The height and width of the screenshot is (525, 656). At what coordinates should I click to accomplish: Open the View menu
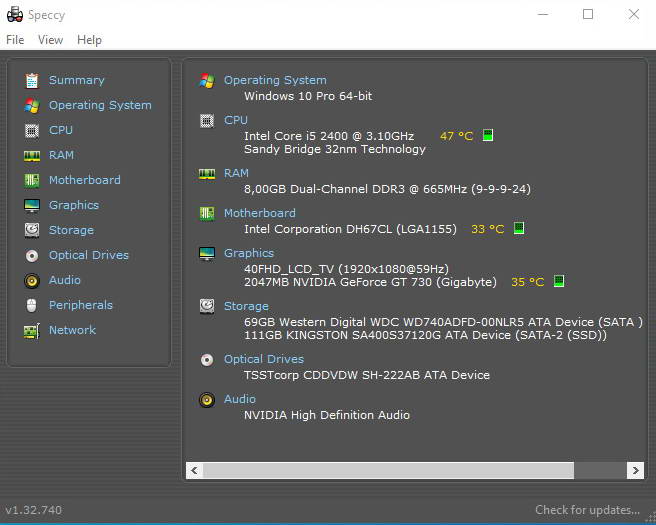click(x=50, y=40)
